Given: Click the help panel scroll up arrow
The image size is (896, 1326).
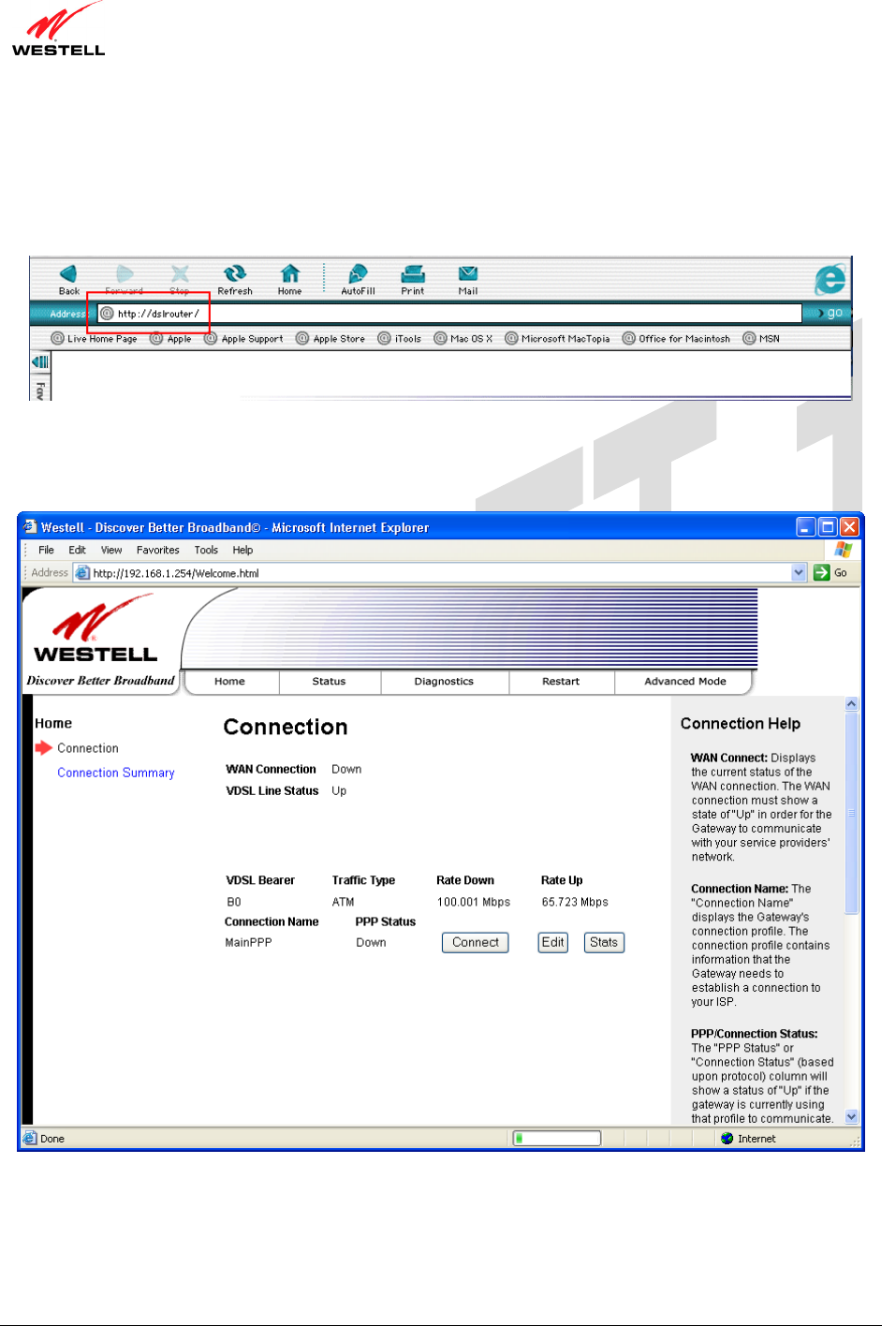Looking at the screenshot, I should (x=851, y=704).
